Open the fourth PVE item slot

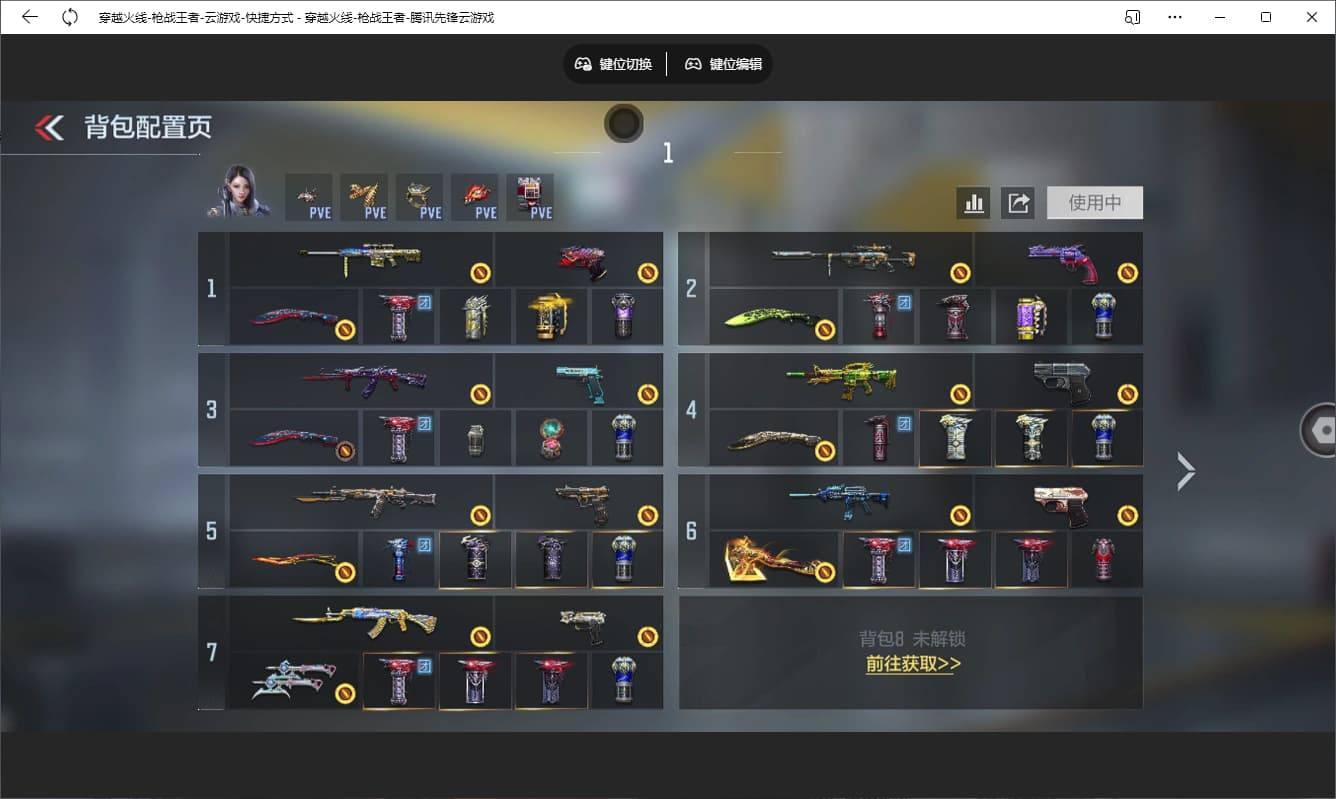[475, 197]
